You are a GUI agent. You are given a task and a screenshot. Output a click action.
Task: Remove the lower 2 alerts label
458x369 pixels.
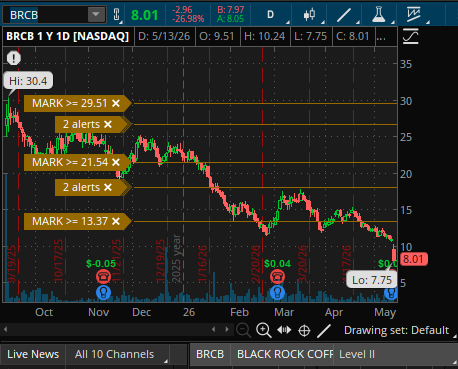[x=108, y=187]
